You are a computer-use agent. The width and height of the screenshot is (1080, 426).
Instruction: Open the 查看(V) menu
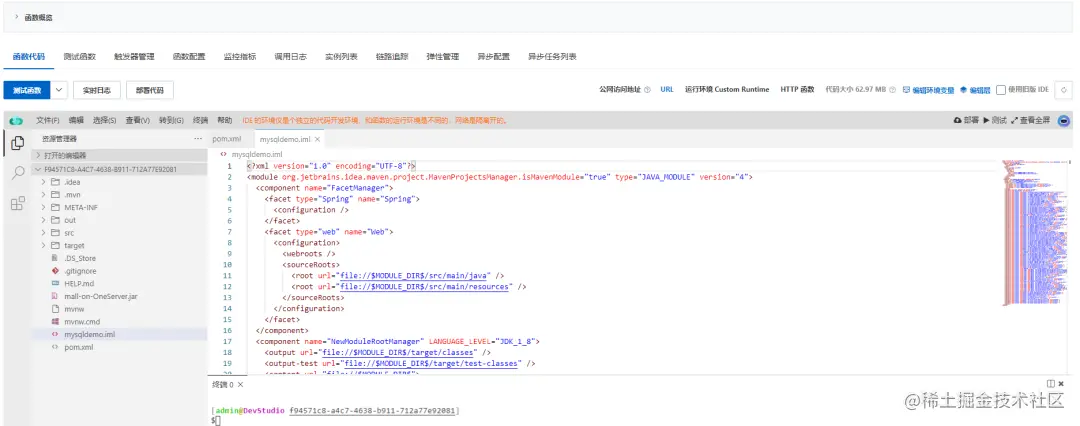[x=138, y=120]
